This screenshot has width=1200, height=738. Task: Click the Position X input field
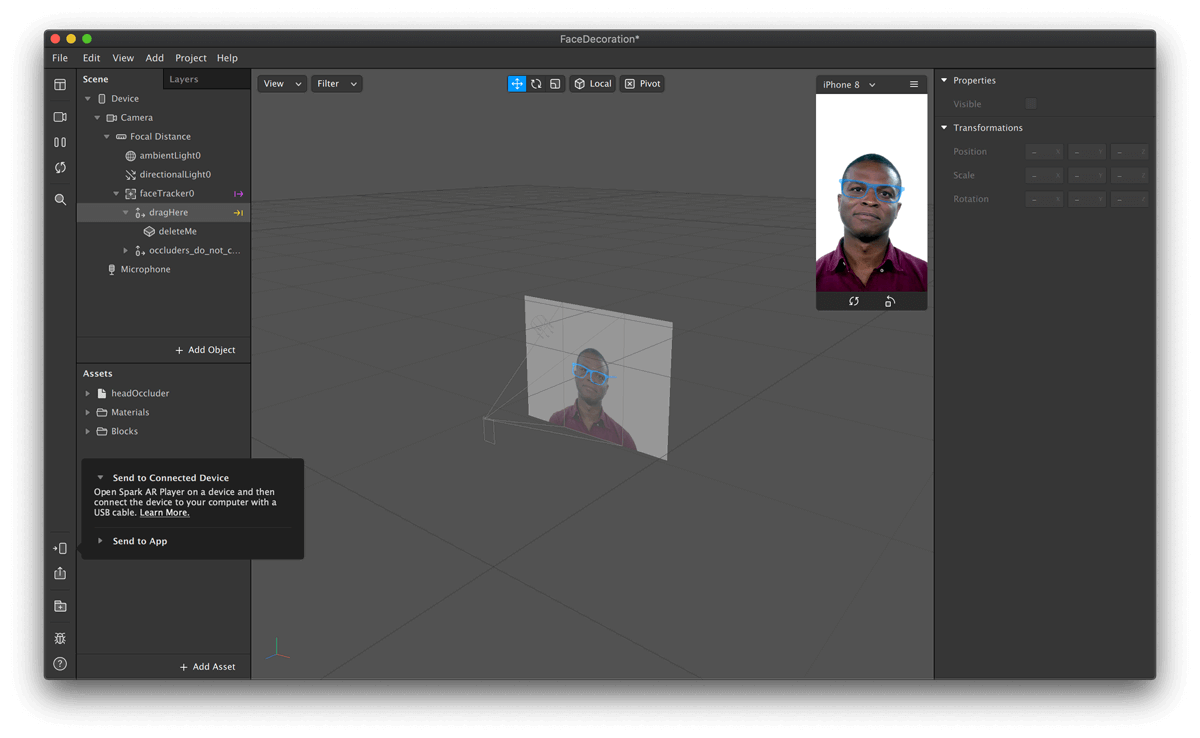point(1044,152)
